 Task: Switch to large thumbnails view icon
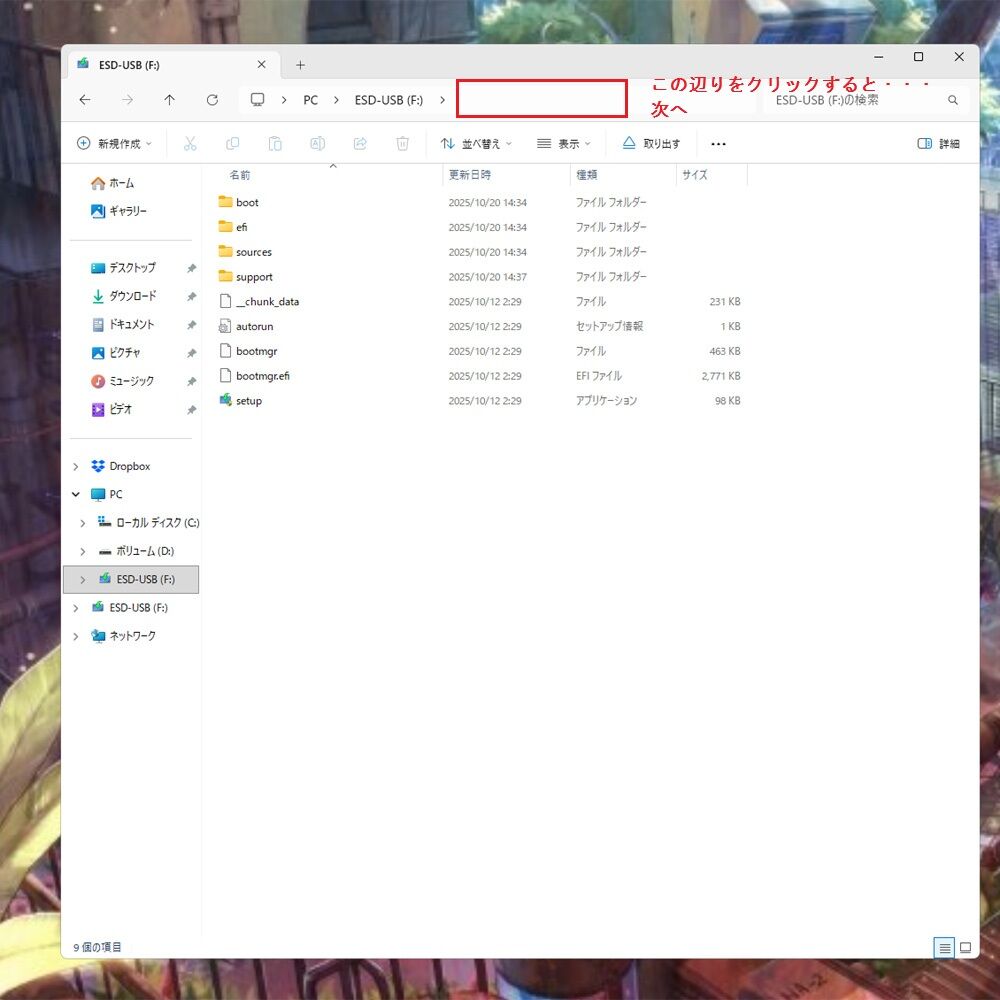click(x=966, y=948)
